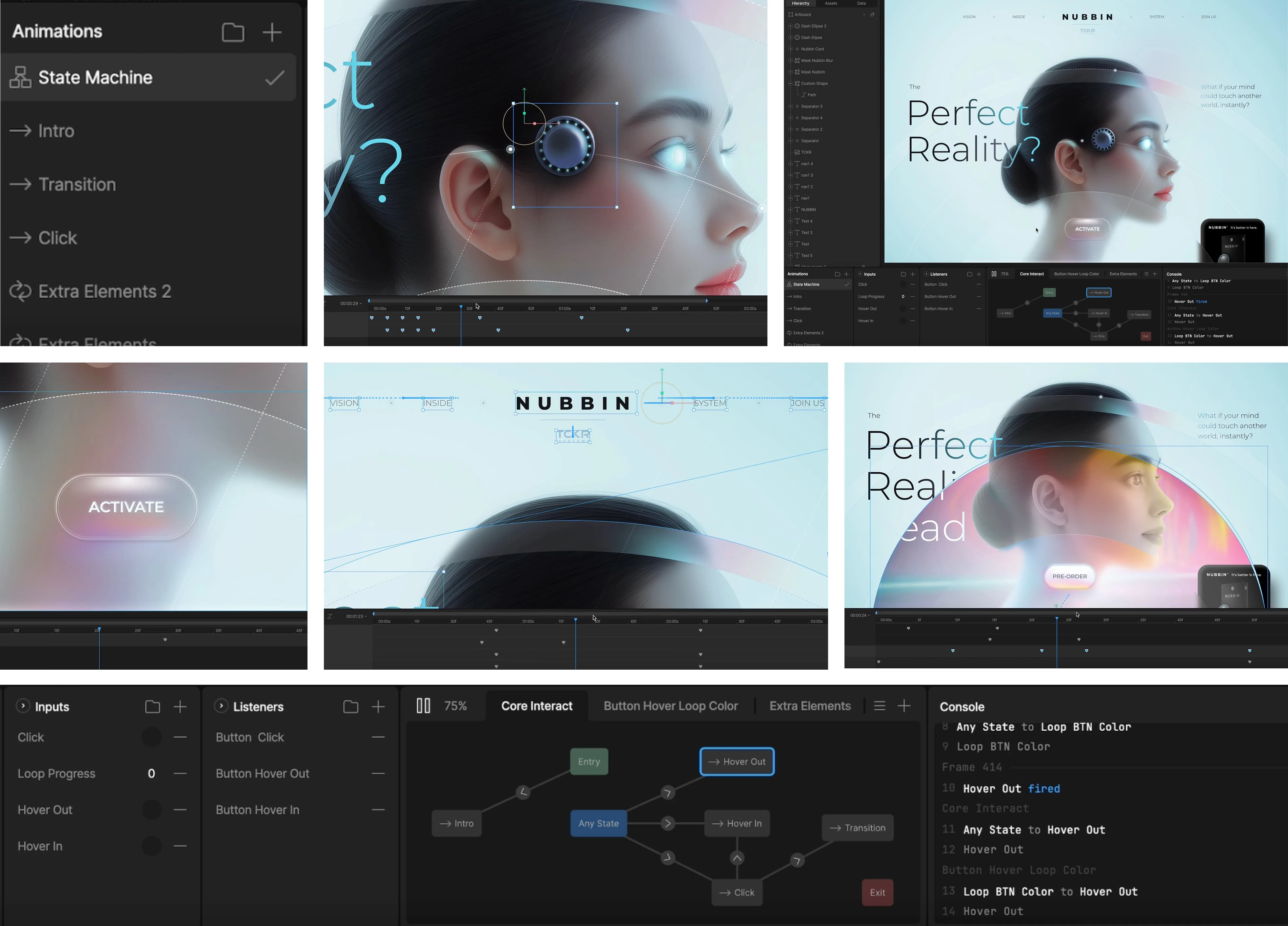Fire the Hover In trigger in enlarged Inputs panel
This screenshot has width=1288, height=926.
coord(152,846)
